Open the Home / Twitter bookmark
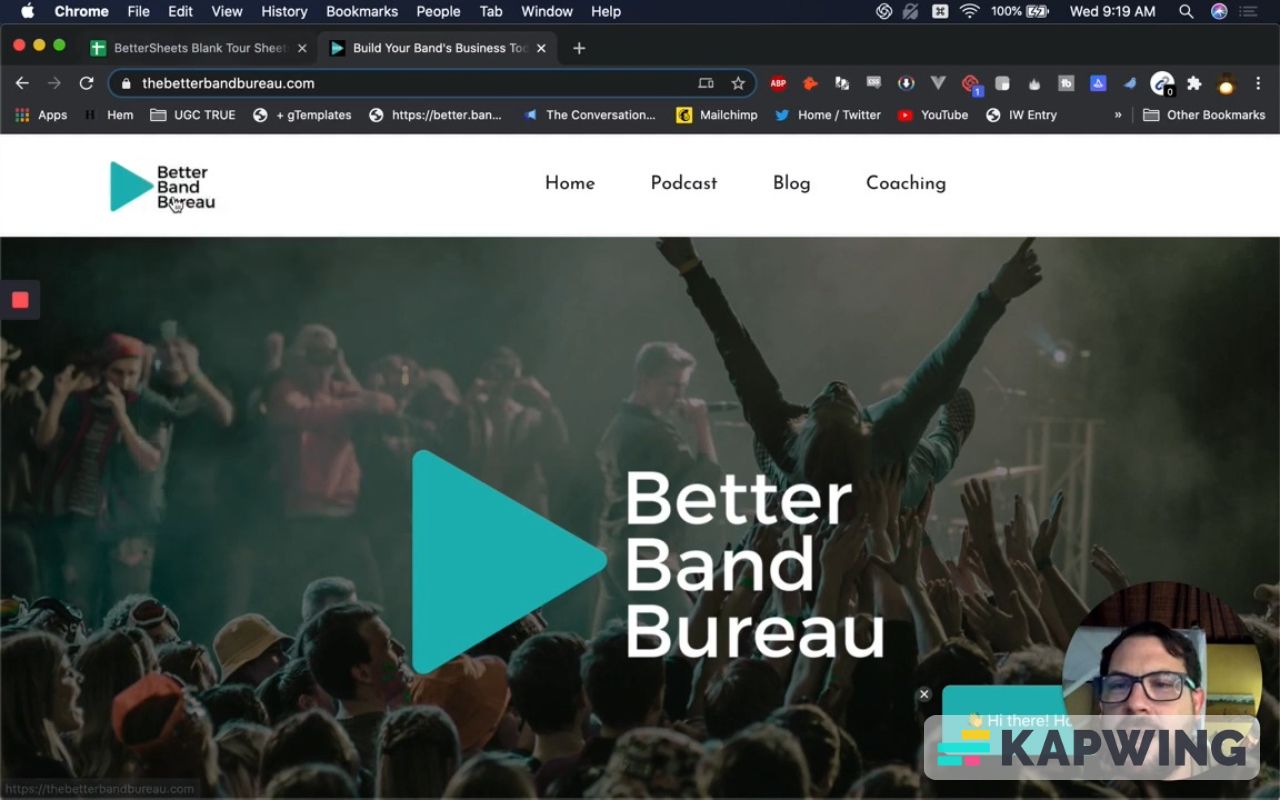Viewport: 1280px width, 800px height. [x=827, y=115]
